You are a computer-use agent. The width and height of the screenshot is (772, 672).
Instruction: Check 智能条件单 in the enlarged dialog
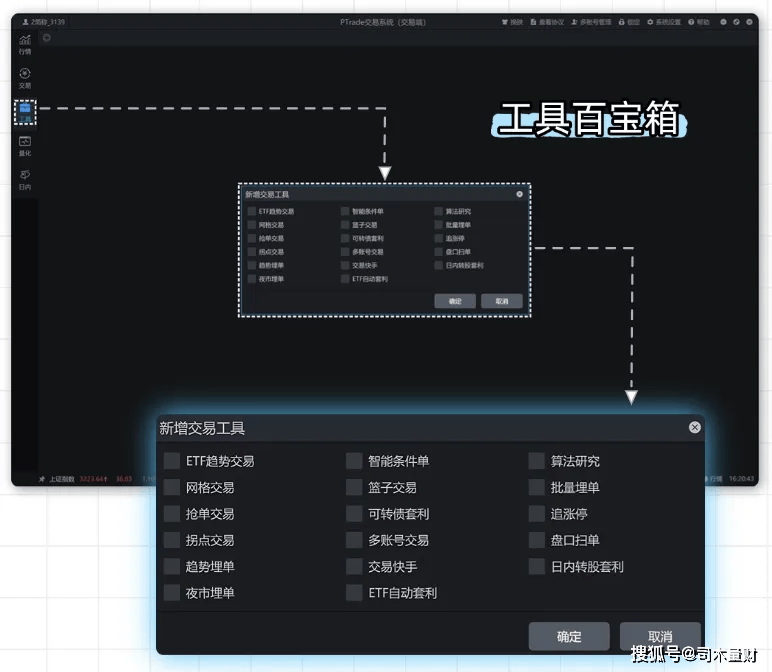click(354, 461)
